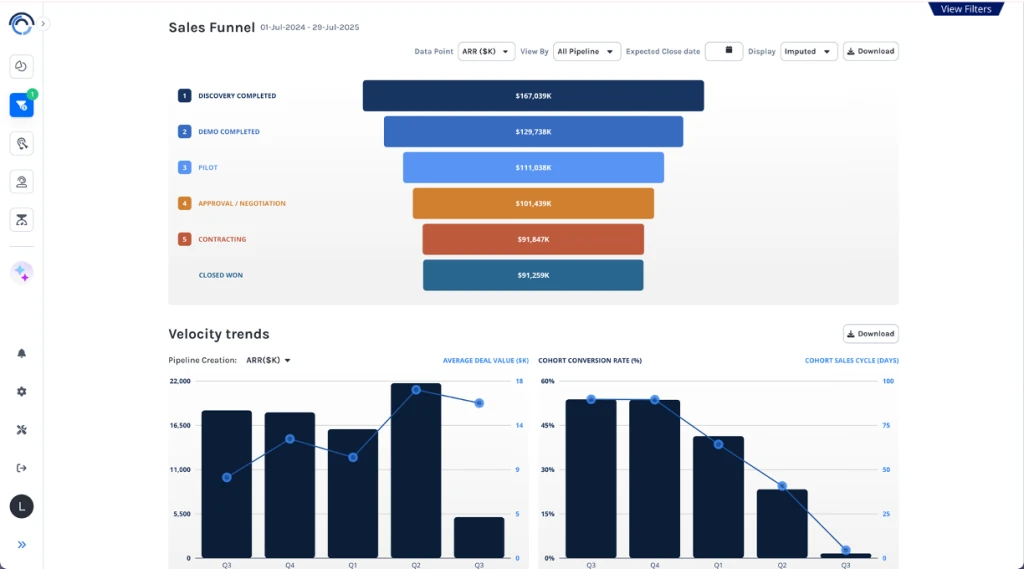Open settings gear in sidebar

pos(21,392)
